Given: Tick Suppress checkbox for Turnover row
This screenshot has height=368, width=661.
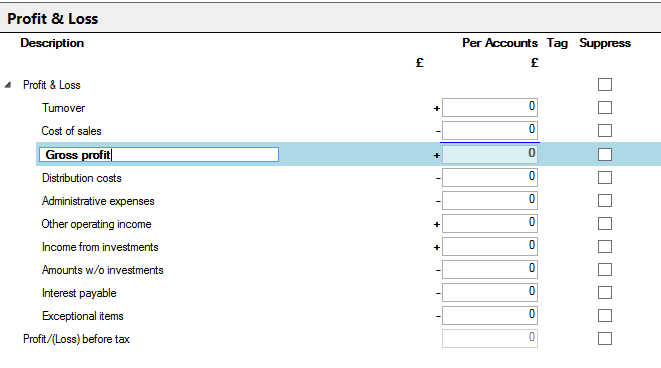Looking at the screenshot, I should coord(605,107).
